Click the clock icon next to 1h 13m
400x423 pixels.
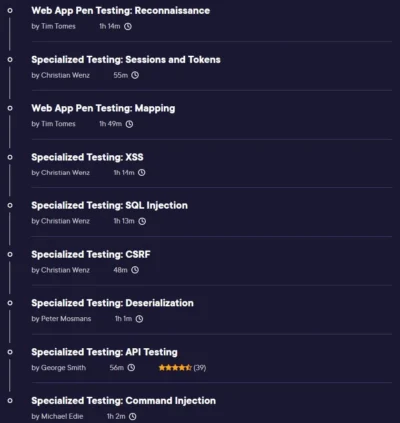[x=142, y=221]
